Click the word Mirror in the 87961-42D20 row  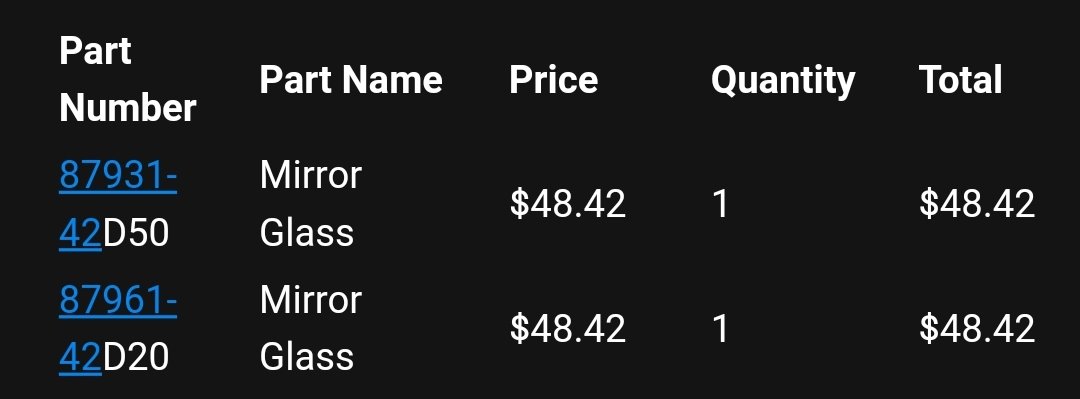[311, 300]
